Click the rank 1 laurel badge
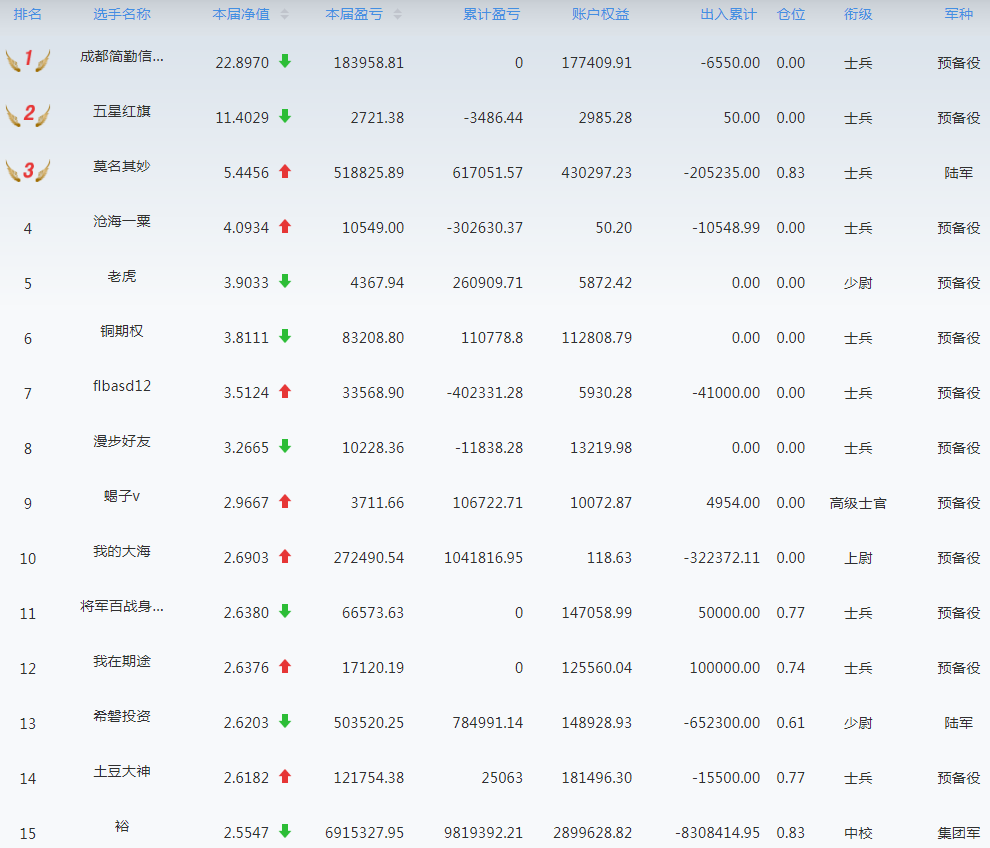The width and height of the screenshot is (990, 848). click(28, 60)
